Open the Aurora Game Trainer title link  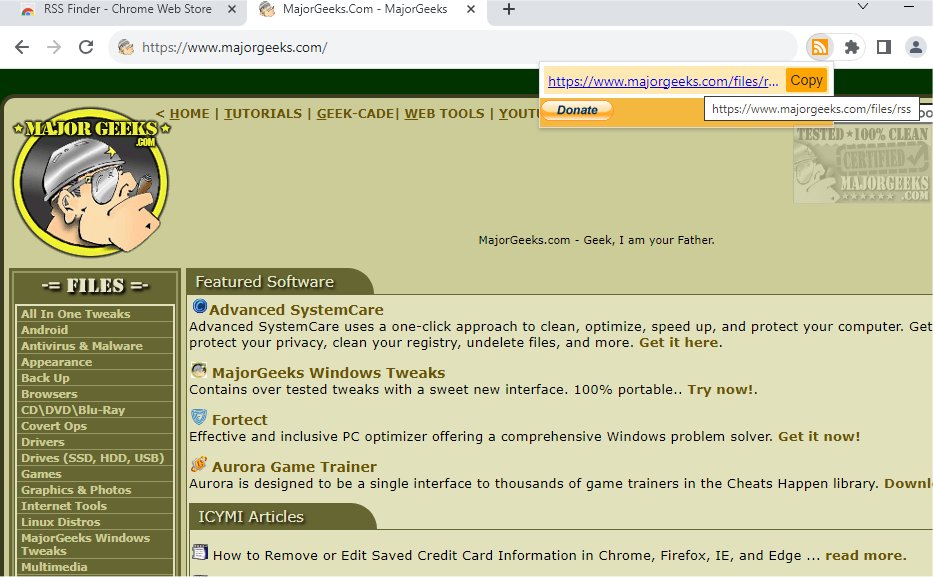[294, 467]
